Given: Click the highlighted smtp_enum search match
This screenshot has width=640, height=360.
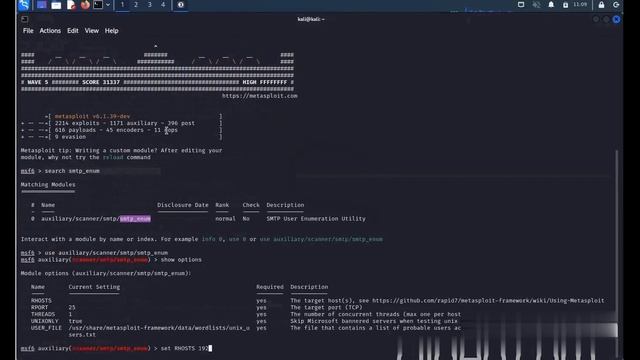Looking at the screenshot, I should click(135, 219).
